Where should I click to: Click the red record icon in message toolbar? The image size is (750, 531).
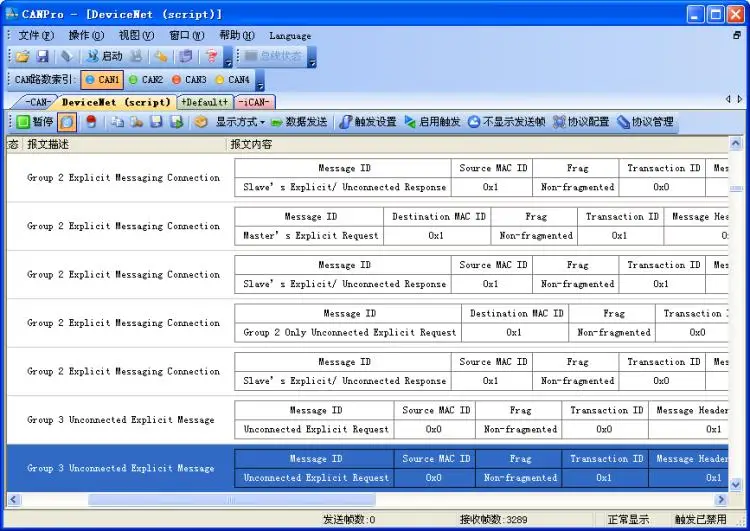pos(91,122)
